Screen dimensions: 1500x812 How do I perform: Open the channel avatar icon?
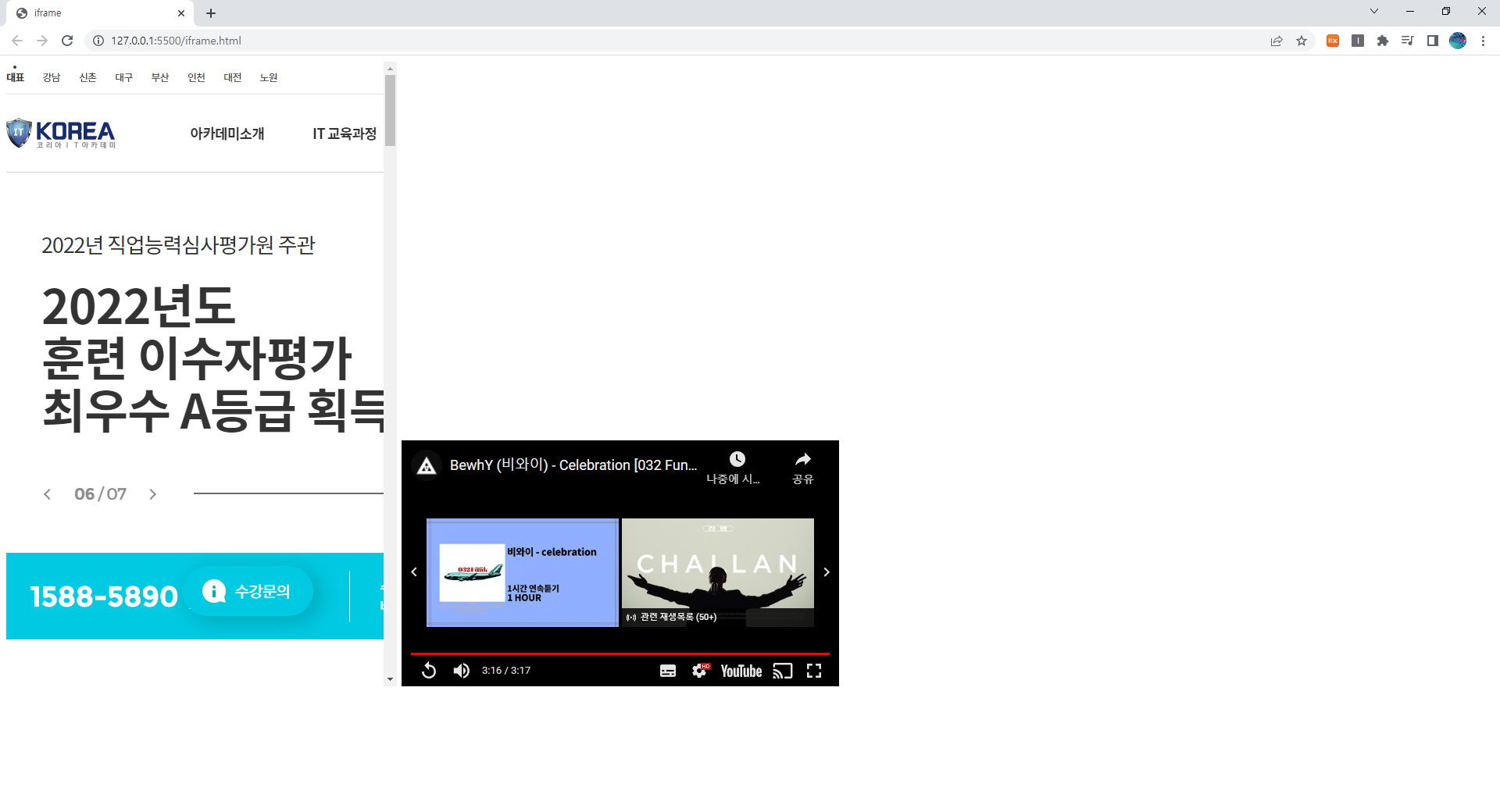(x=427, y=465)
